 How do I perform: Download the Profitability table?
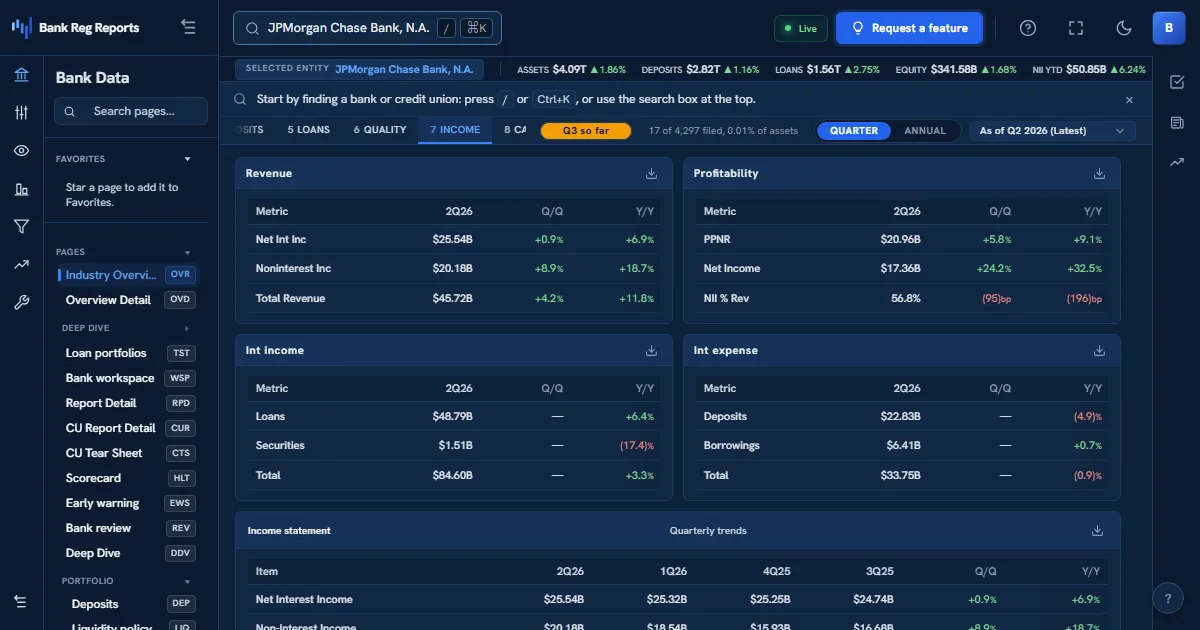click(x=1099, y=173)
